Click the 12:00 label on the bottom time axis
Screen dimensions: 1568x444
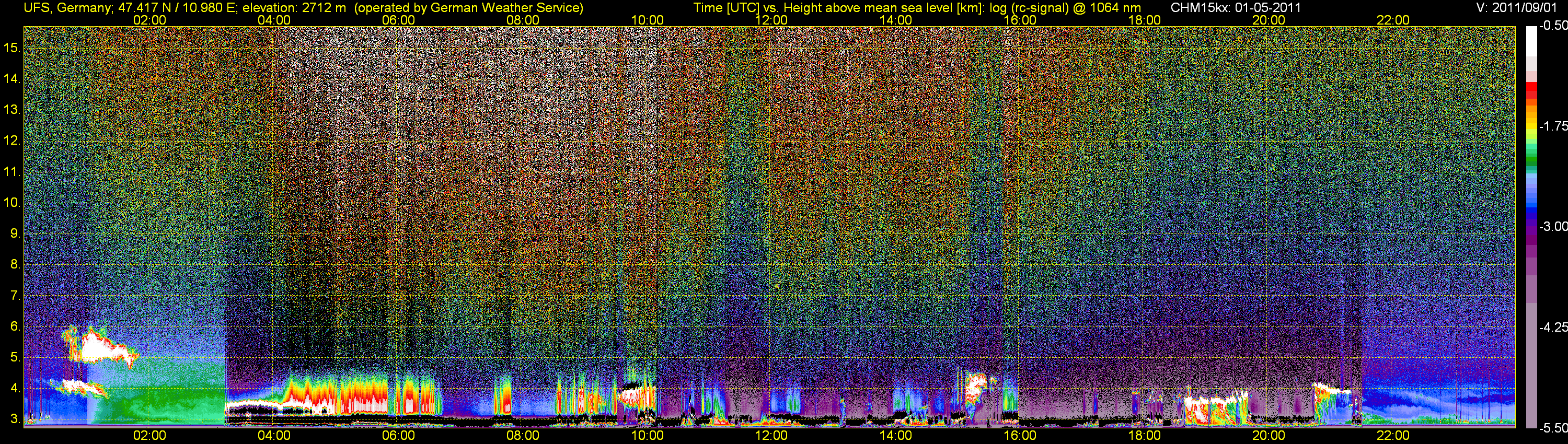[x=771, y=436]
